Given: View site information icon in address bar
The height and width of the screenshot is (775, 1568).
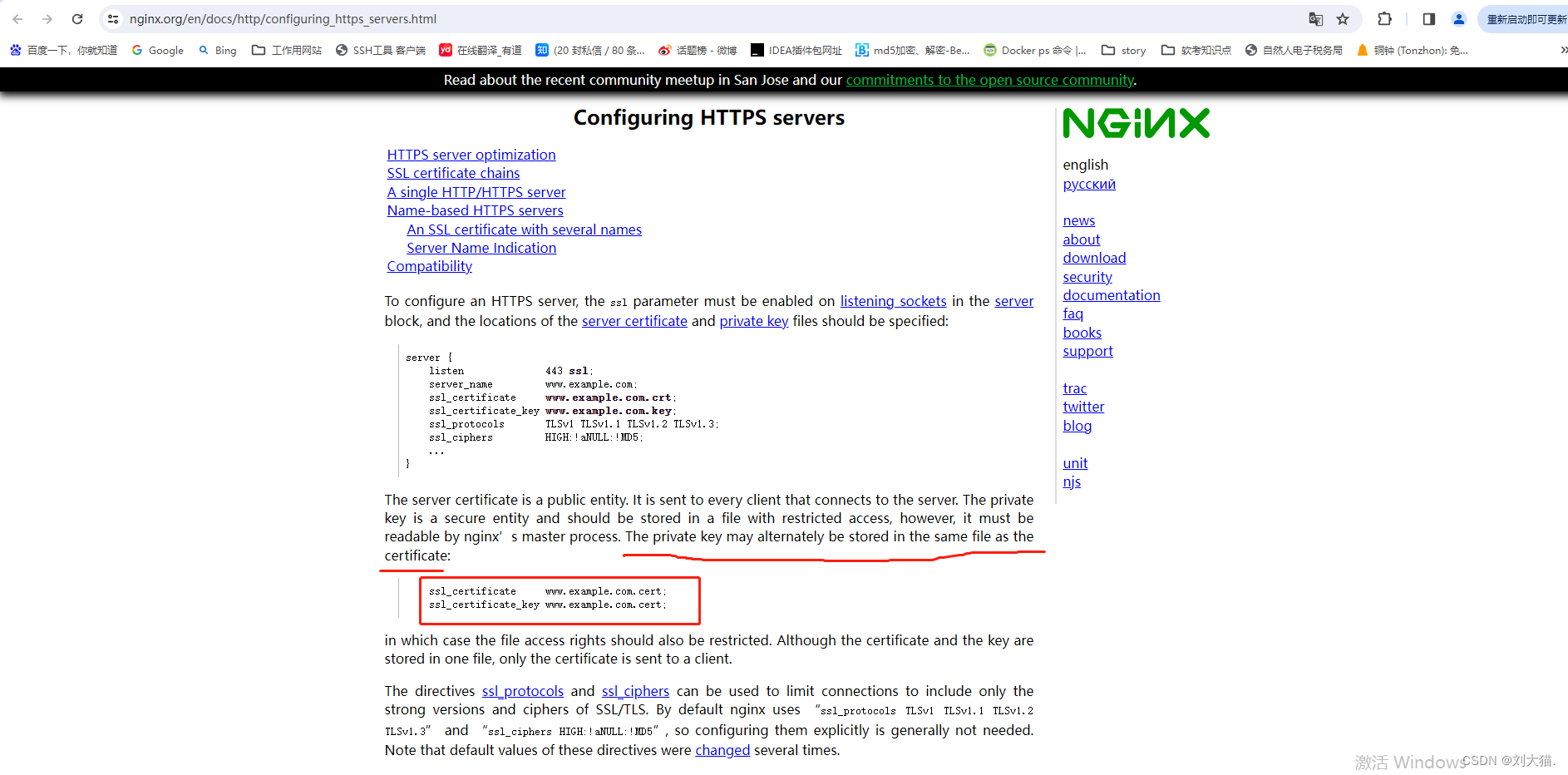Looking at the screenshot, I should point(113,19).
